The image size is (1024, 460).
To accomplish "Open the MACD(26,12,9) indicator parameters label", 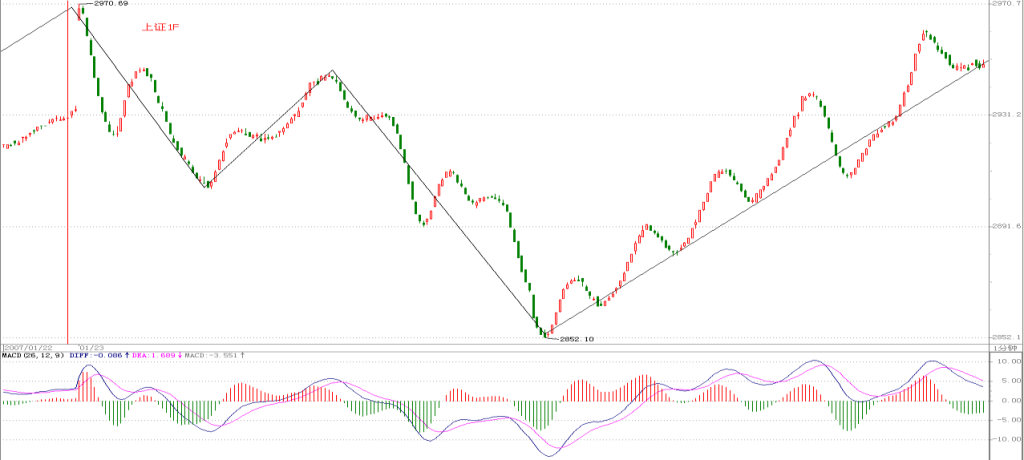I will (x=33, y=355).
